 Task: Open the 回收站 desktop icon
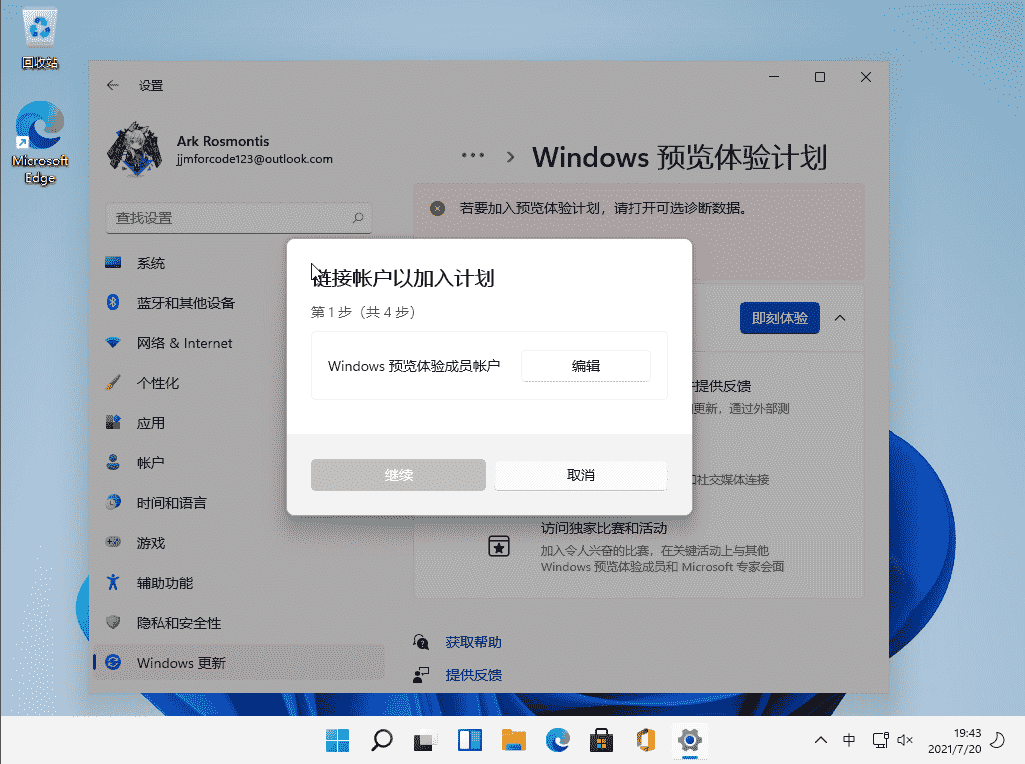40,38
